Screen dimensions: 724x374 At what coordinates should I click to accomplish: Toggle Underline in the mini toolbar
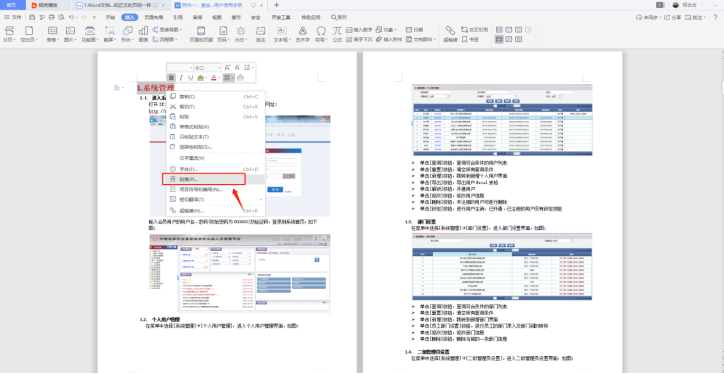pos(190,78)
